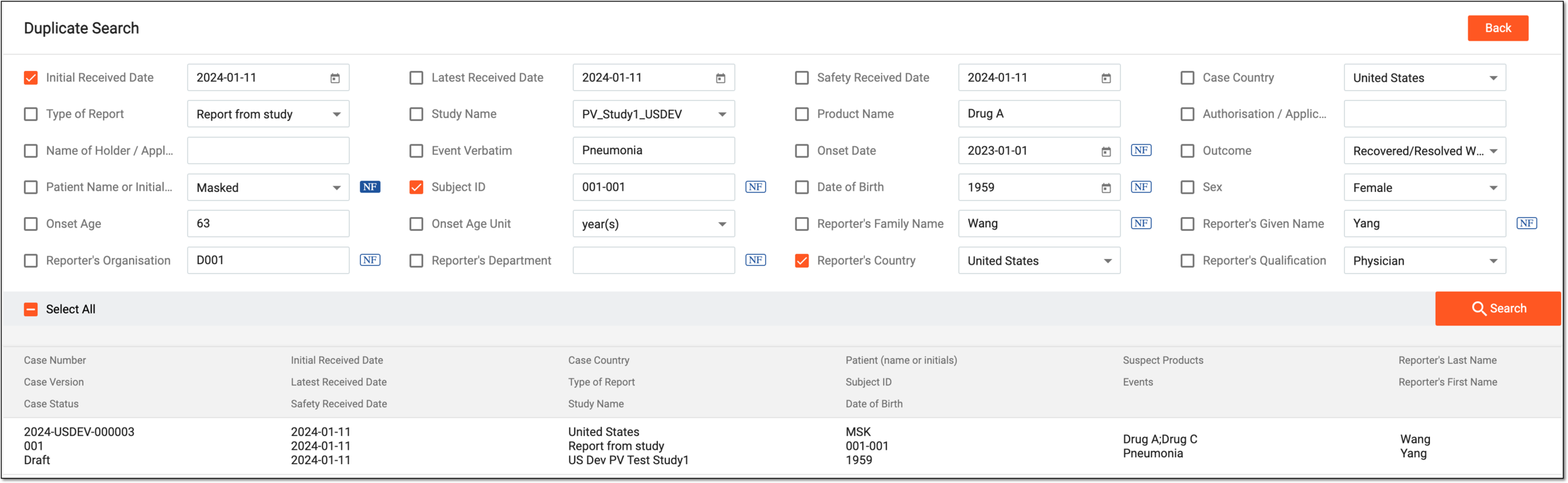1568x483 pixels.
Task: Uncheck the Initial Received Date checkbox
Action: click(x=31, y=78)
